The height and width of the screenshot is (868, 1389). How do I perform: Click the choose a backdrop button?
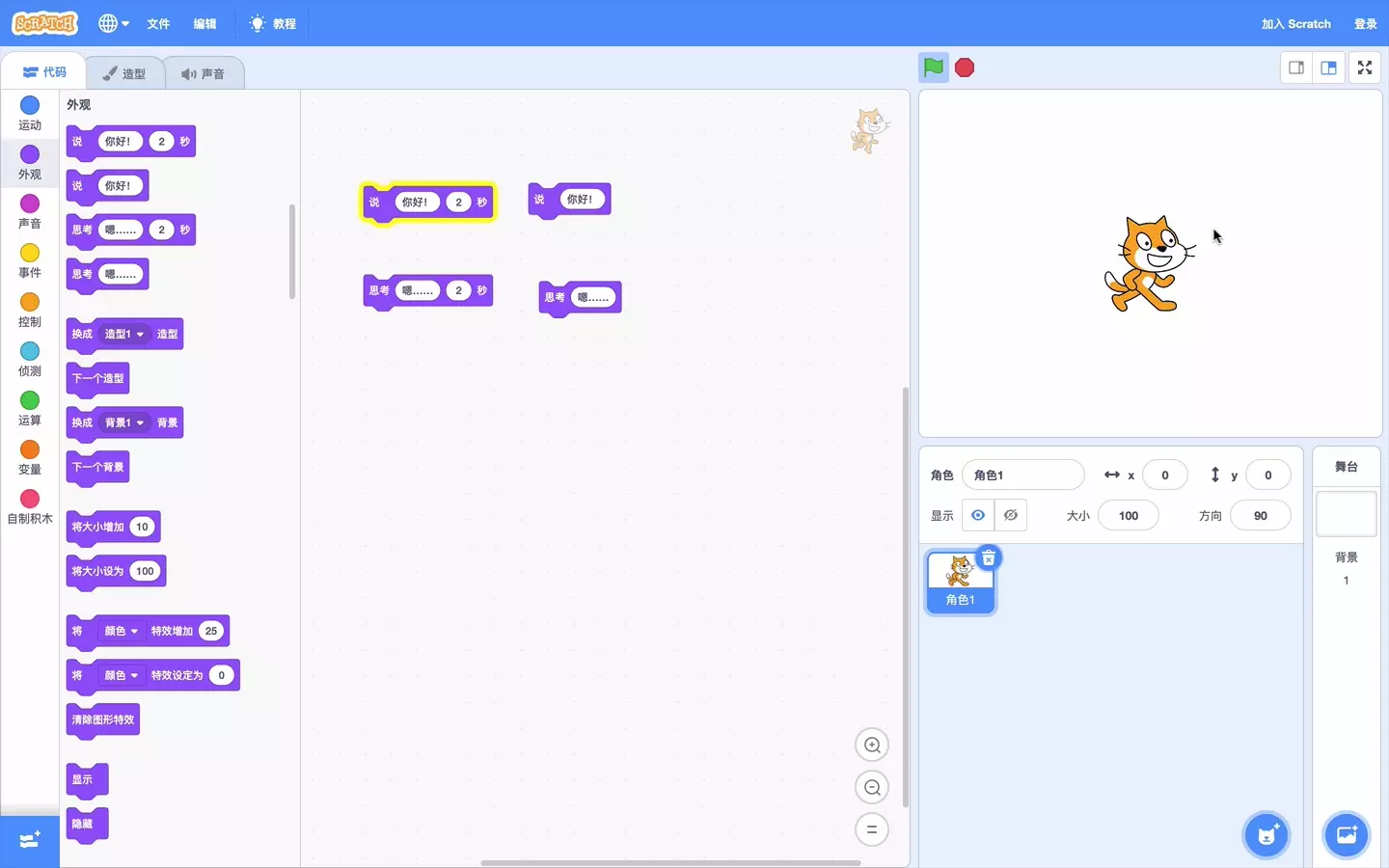click(x=1347, y=835)
